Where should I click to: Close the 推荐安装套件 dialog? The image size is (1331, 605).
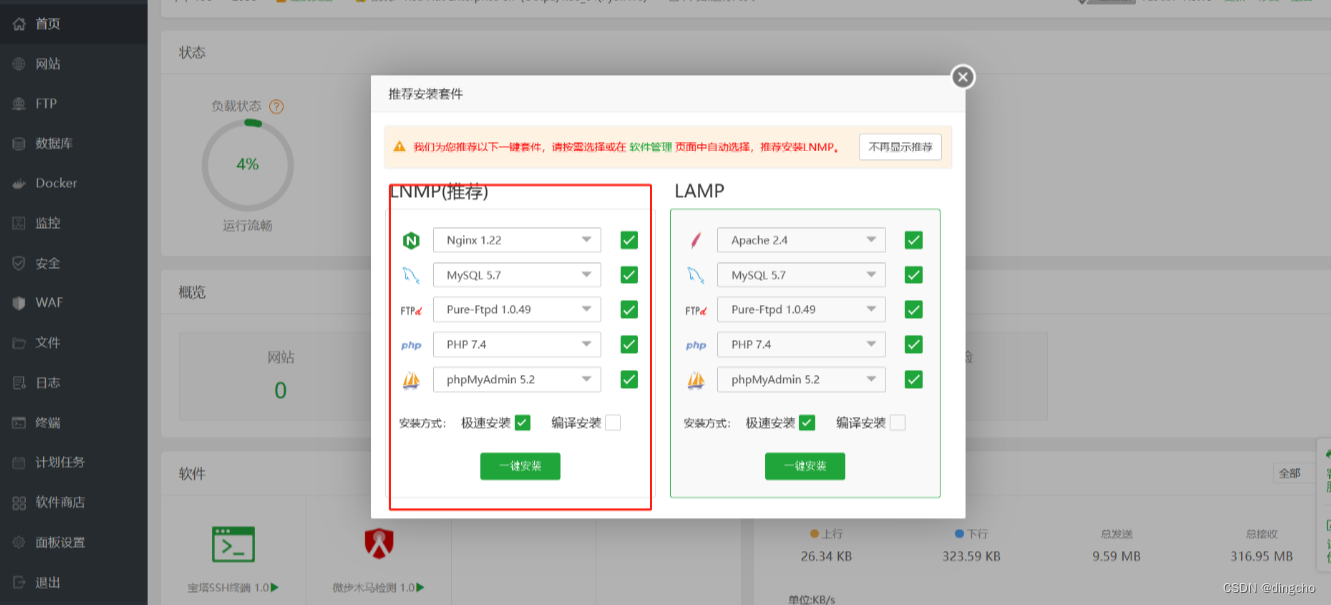click(962, 77)
